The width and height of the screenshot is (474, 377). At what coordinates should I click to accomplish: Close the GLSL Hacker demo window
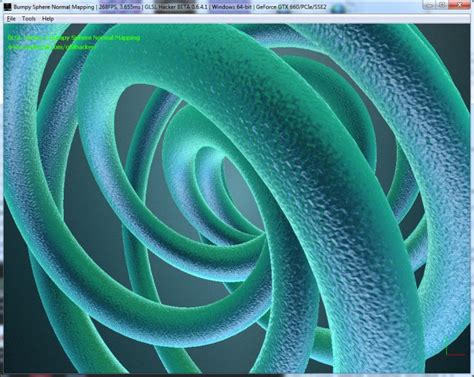click(x=459, y=5)
